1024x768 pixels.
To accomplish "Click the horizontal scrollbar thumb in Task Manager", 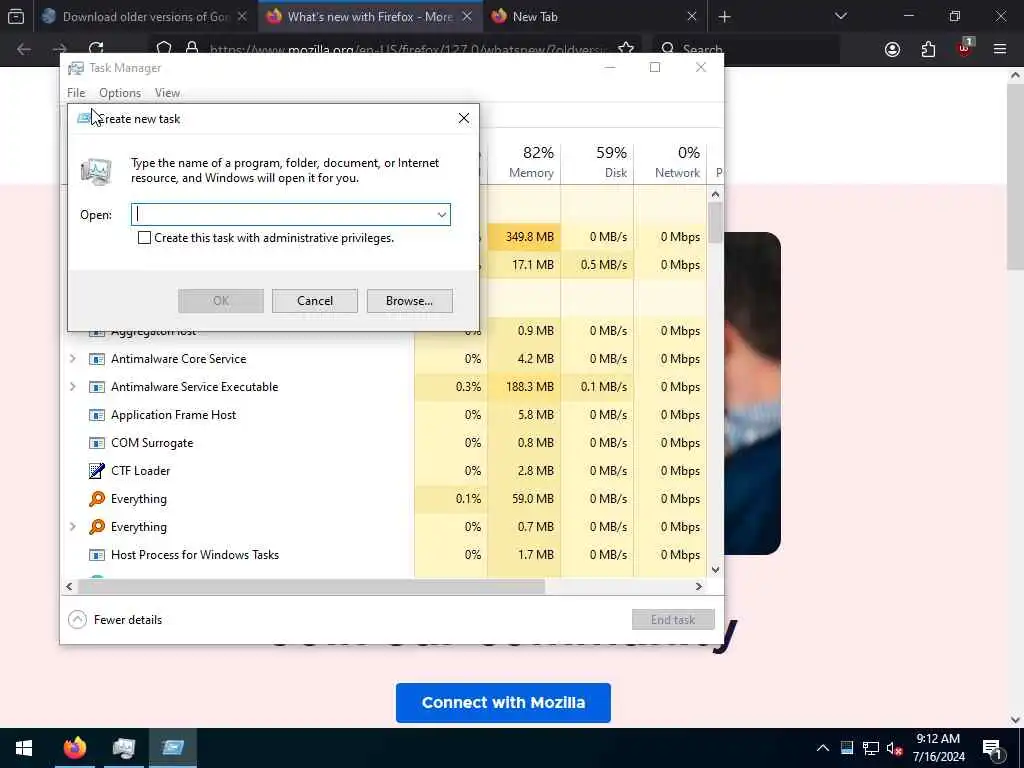I will click(x=311, y=586).
